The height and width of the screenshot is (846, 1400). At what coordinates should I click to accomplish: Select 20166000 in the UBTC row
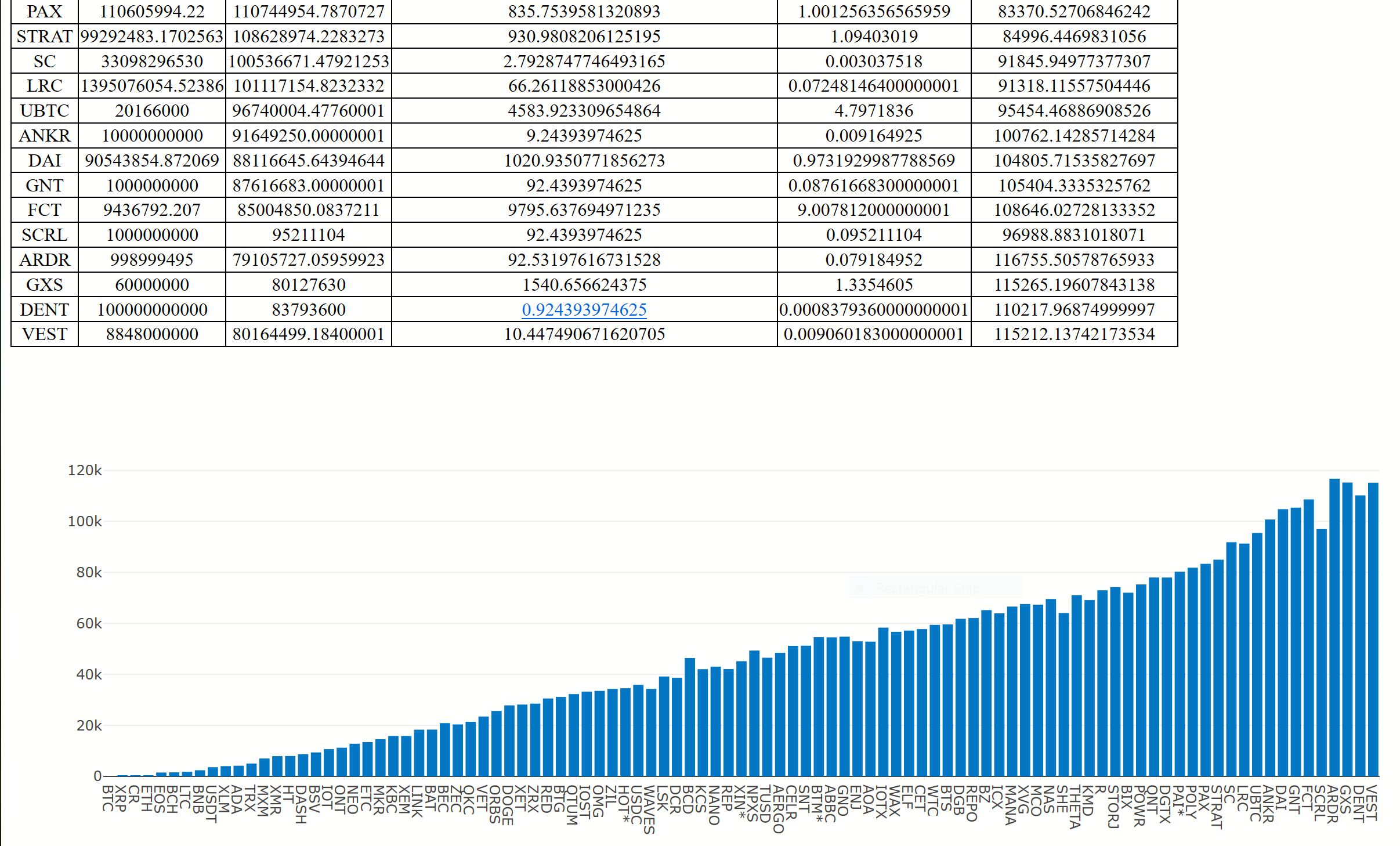pyautogui.click(x=152, y=111)
